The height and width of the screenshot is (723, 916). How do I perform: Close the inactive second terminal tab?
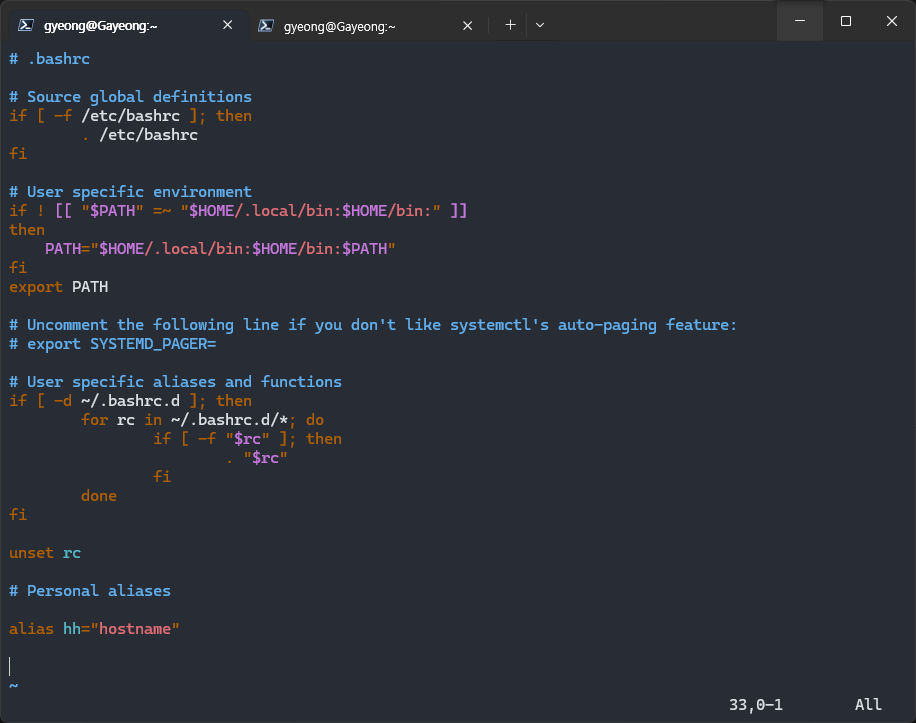466,25
